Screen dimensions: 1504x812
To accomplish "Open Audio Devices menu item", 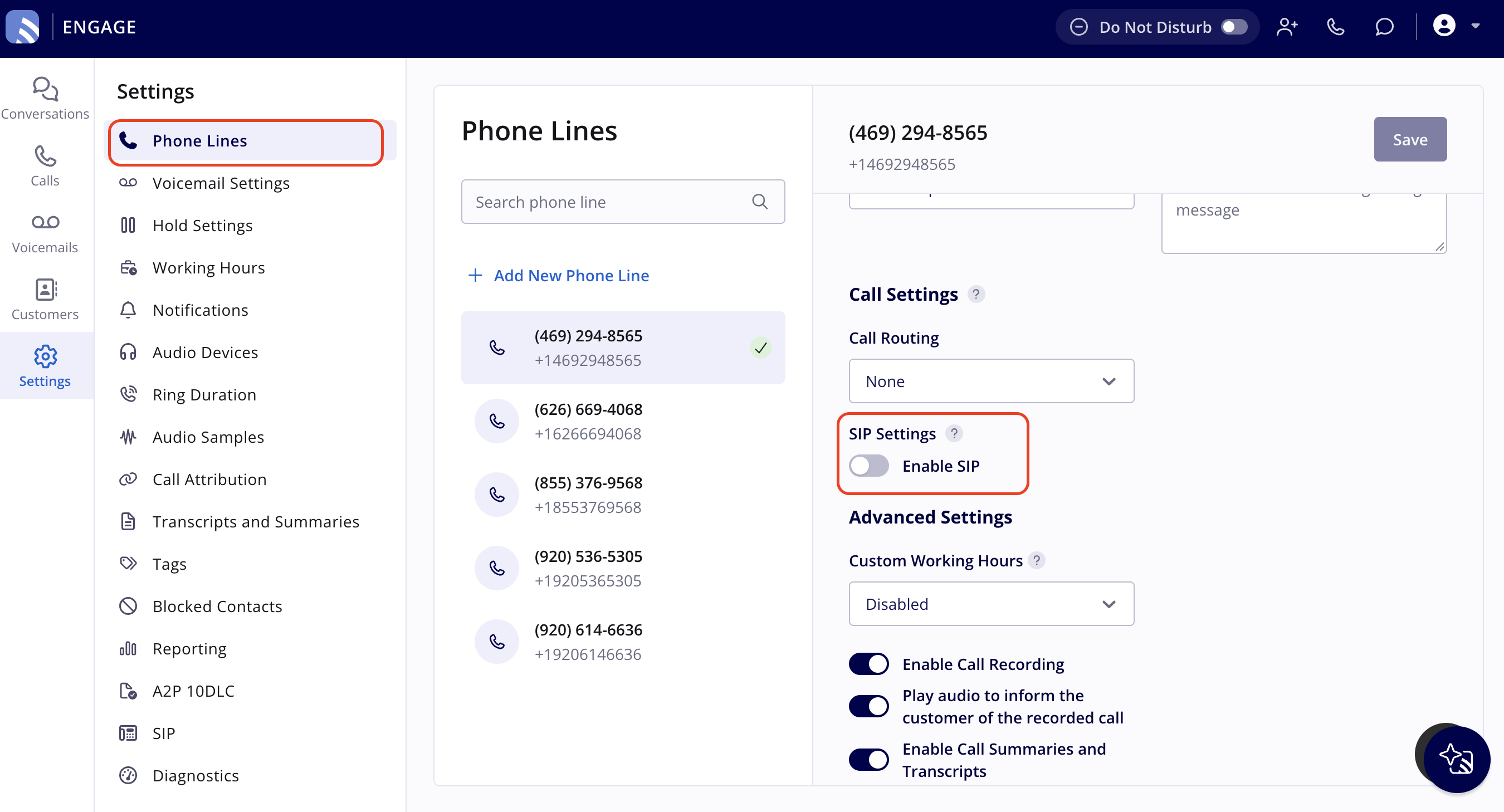I will coord(250,352).
